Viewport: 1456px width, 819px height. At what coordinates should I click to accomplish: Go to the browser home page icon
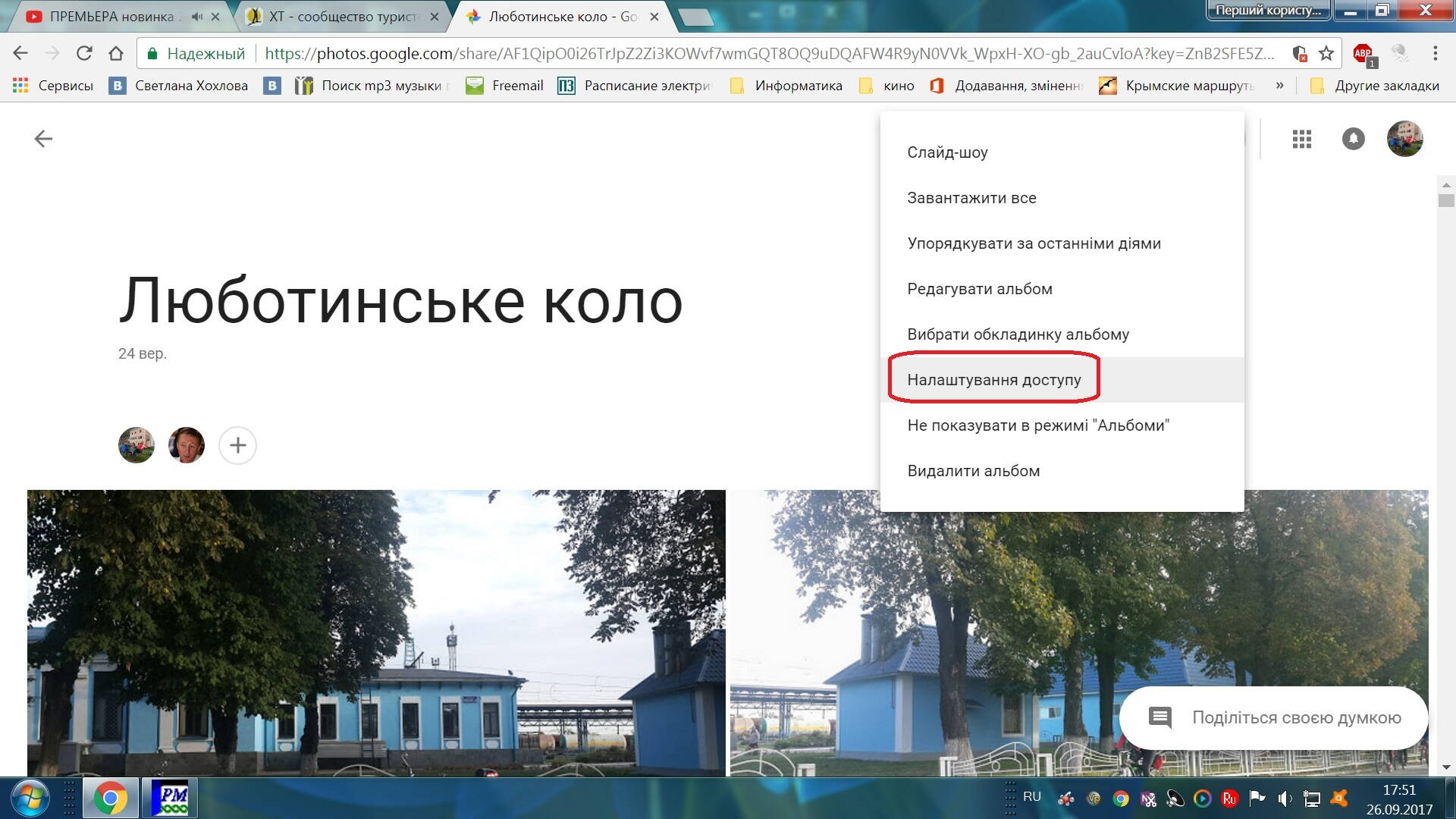pyautogui.click(x=116, y=53)
